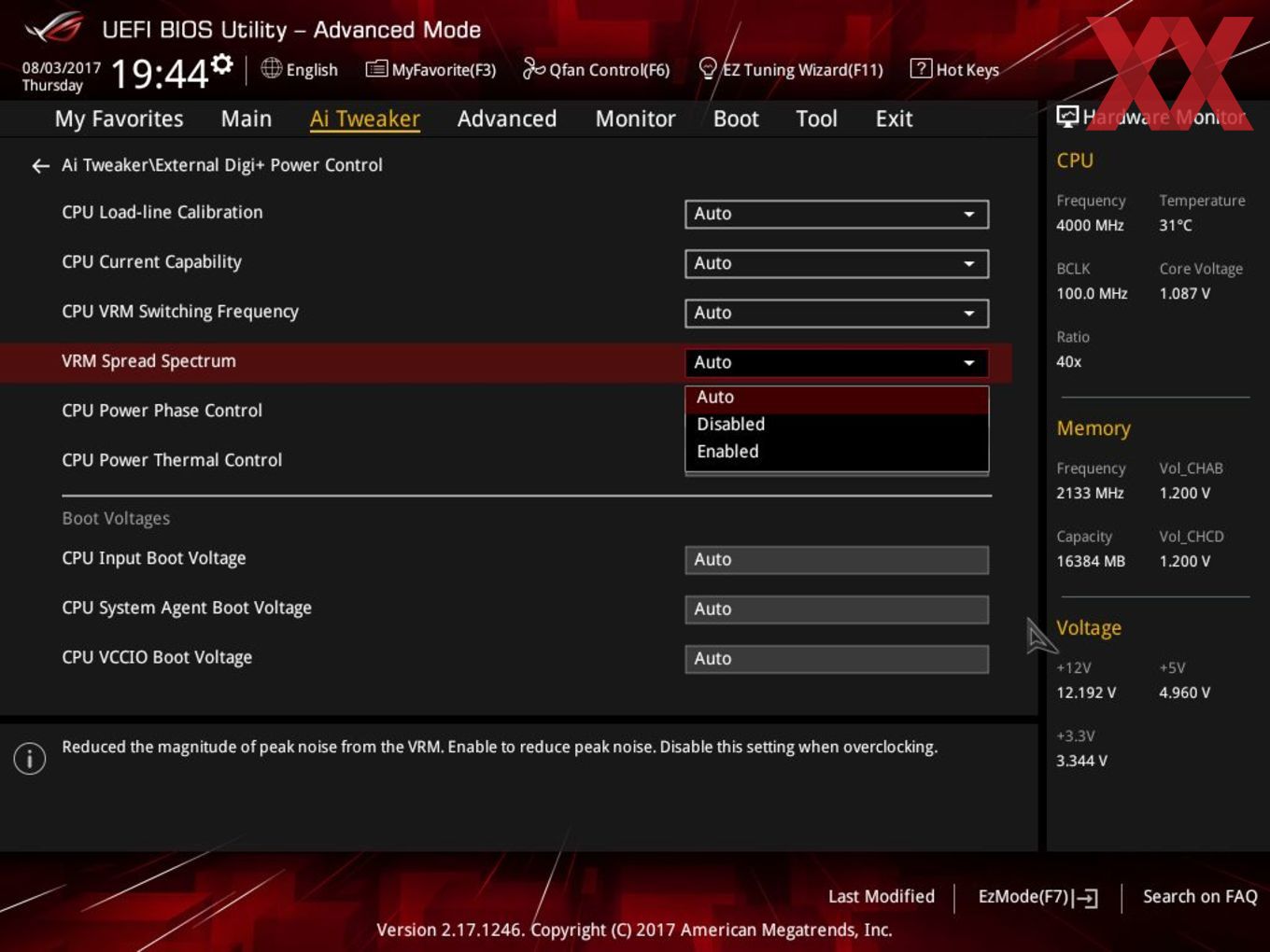Image resolution: width=1270 pixels, height=952 pixels.
Task: Click the 19:44 clock display
Action: (160, 74)
